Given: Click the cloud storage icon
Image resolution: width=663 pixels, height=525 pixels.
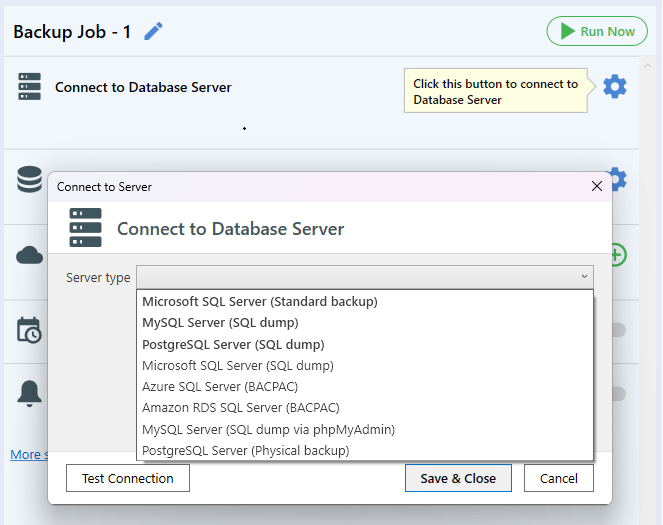Looking at the screenshot, I should [30, 255].
